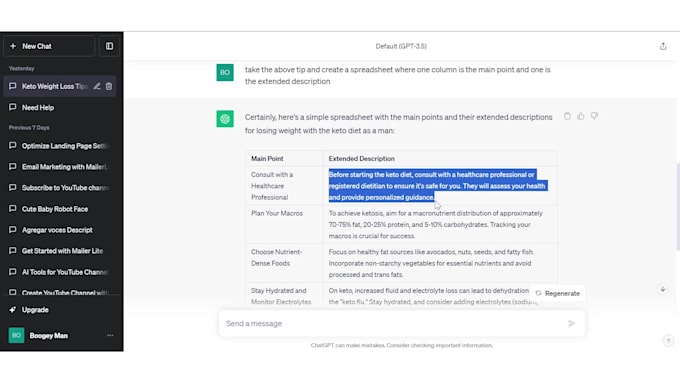
Task: Click the Upgrade sparkle icon
Action: 13,310
